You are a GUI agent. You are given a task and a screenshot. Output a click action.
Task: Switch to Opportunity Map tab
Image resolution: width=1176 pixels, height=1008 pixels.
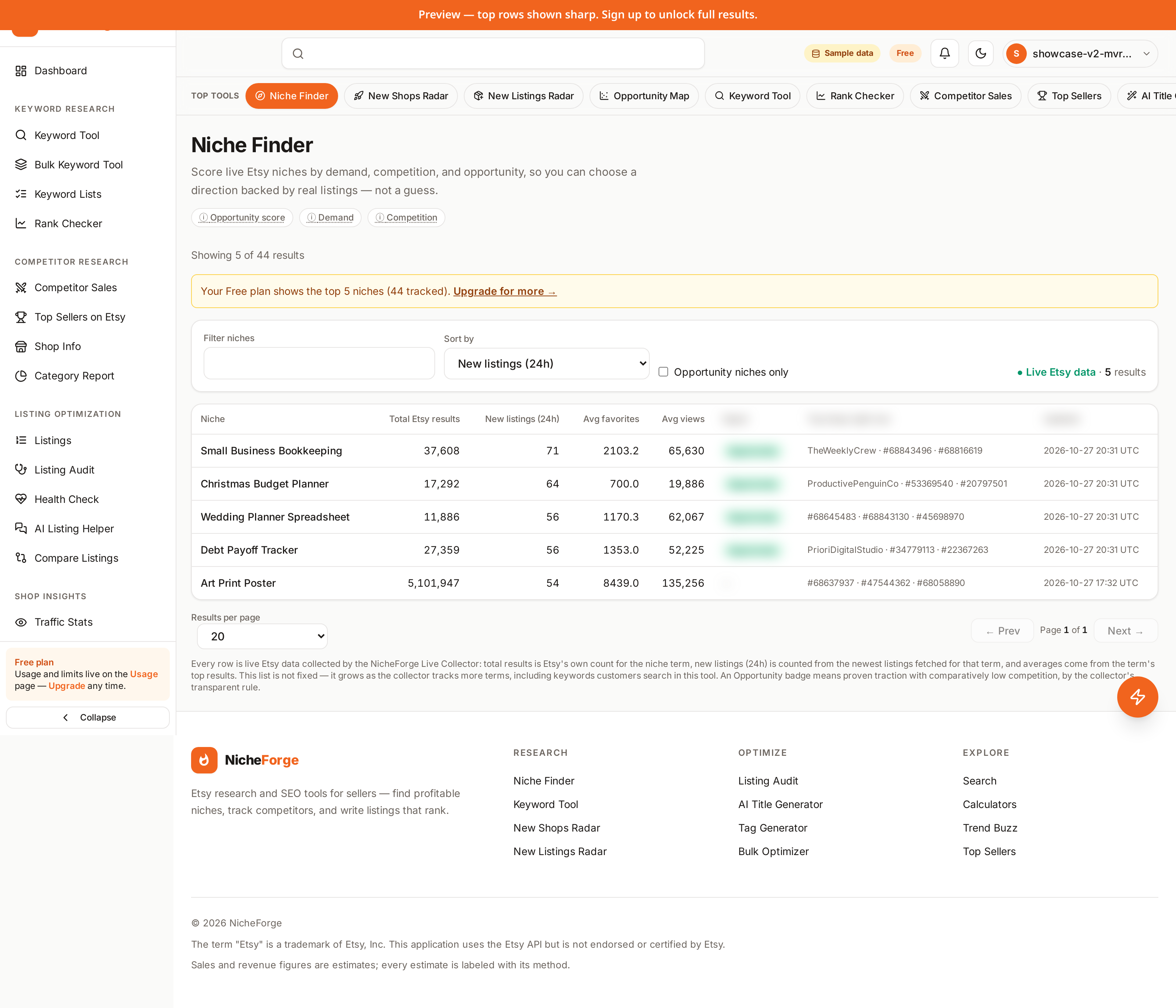click(x=644, y=96)
